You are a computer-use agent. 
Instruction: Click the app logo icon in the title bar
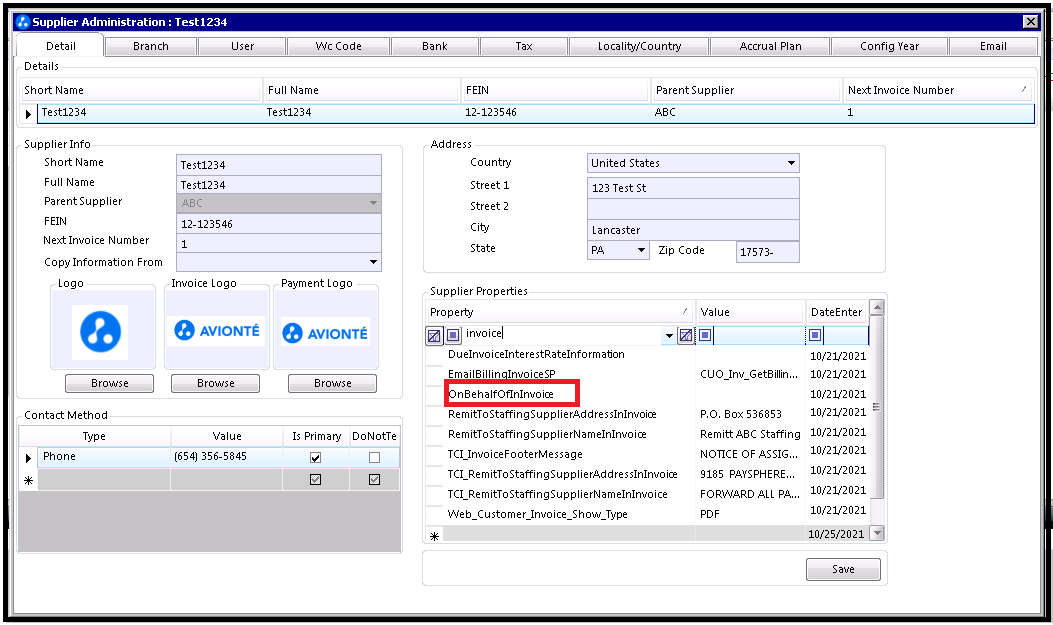tap(24, 21)
